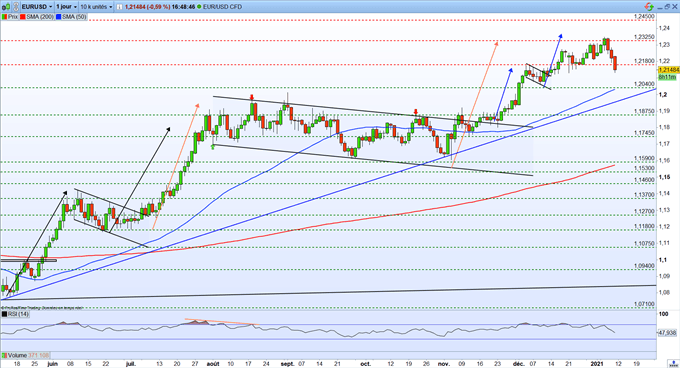This screenshot has width=680, height=368.
Task: Open the '1 jour' timeframe dropdown
Action: click(66, 7)
